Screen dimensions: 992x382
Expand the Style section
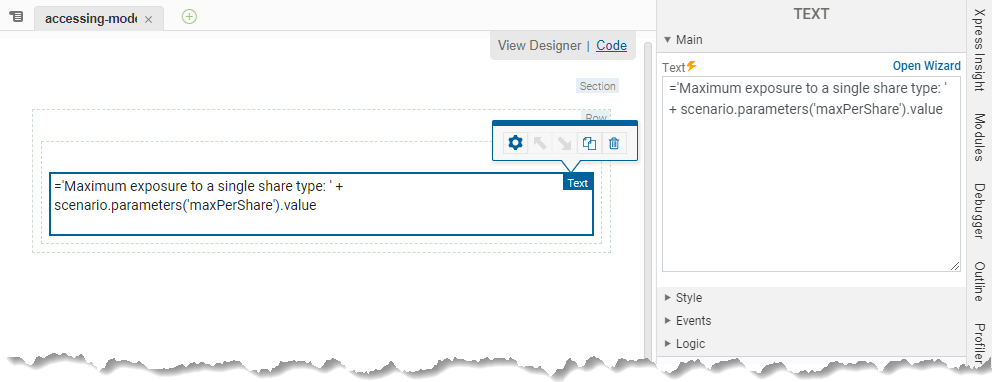click(683, 298)
